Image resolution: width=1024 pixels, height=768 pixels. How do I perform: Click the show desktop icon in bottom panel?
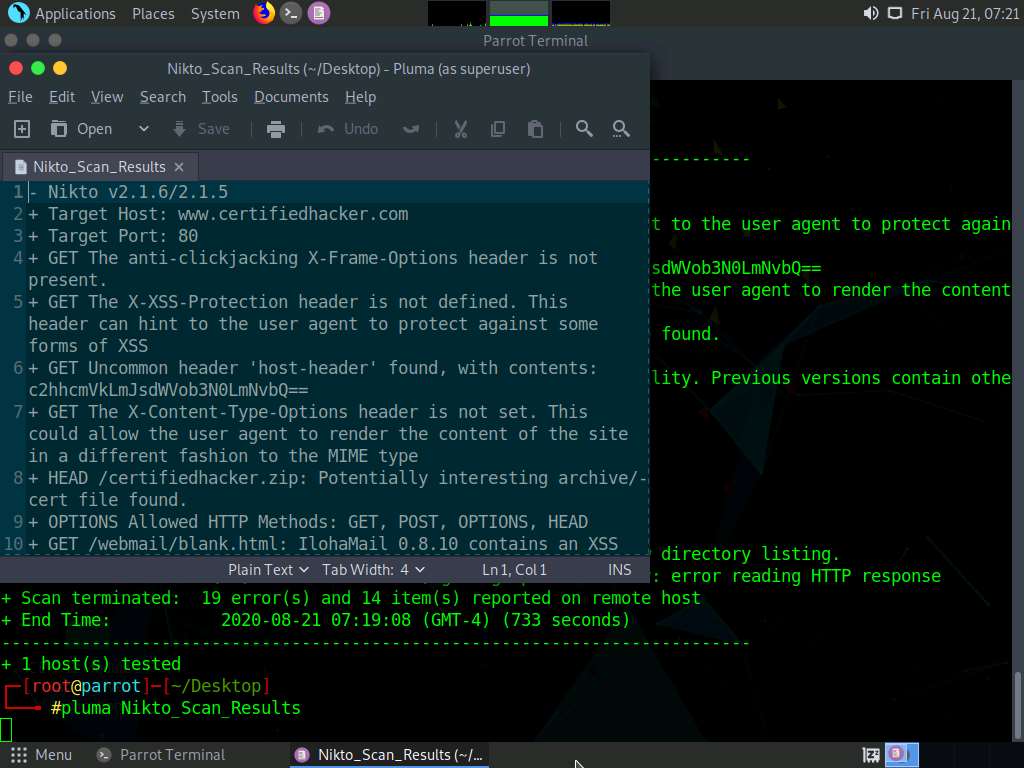pos(871,755)
